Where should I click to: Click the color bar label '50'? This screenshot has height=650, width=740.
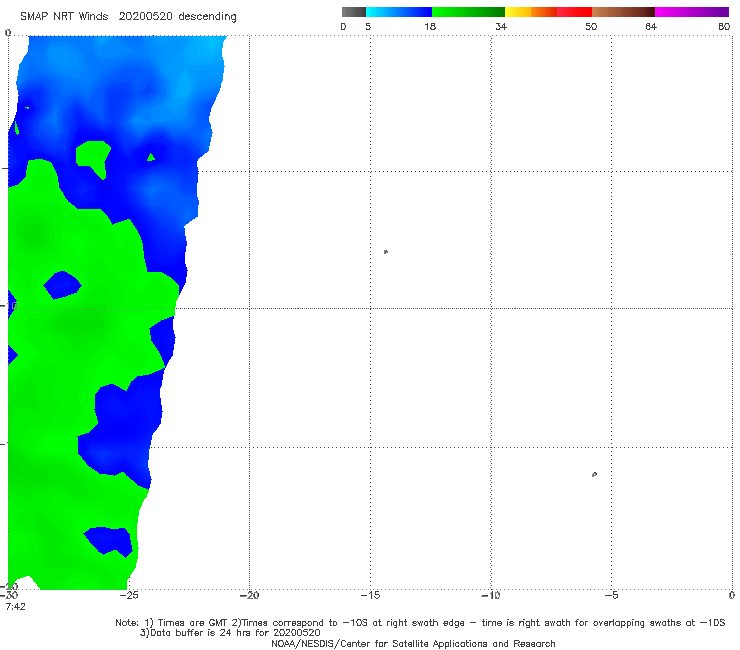[591, 26]
